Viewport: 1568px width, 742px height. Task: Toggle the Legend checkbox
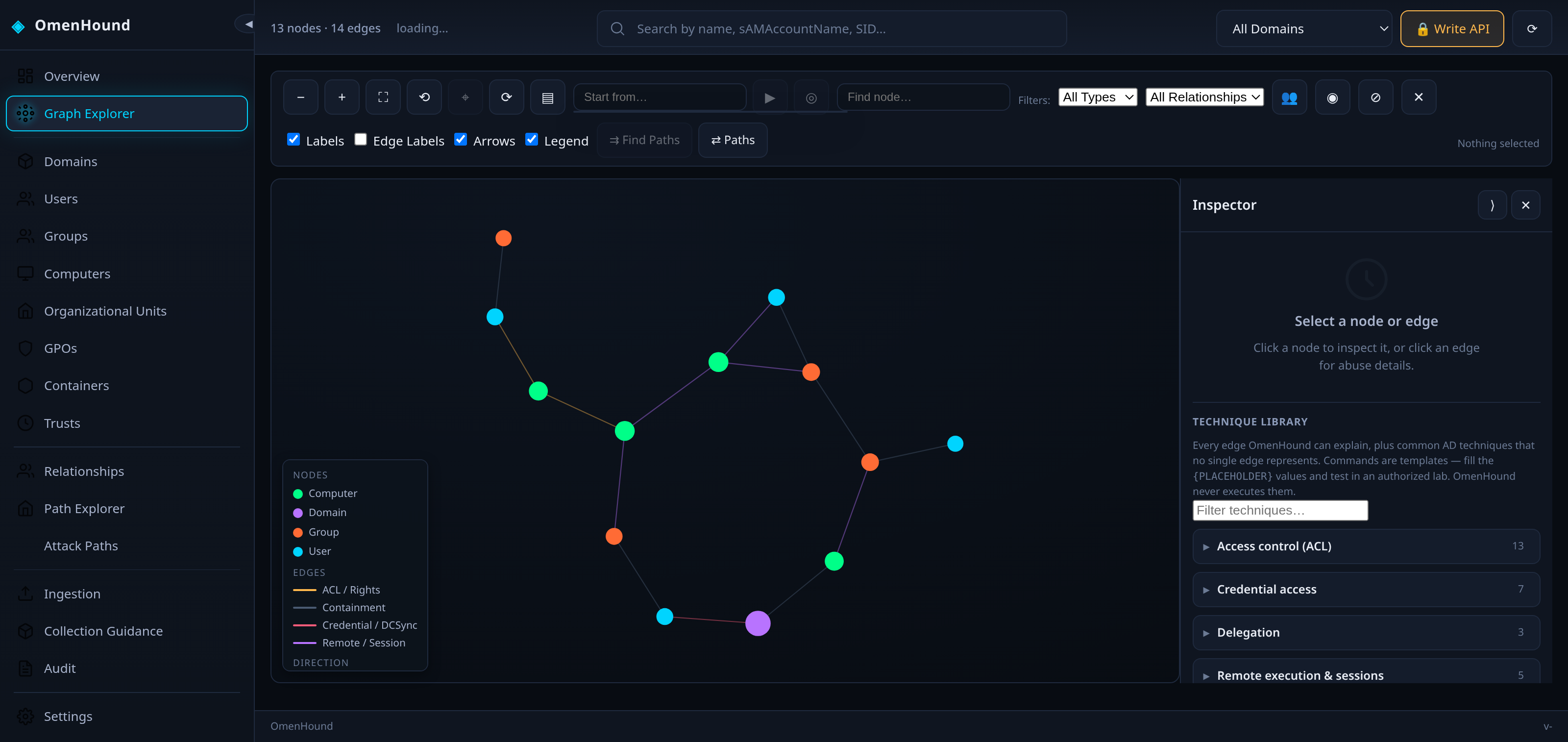[x=531, y=139]
